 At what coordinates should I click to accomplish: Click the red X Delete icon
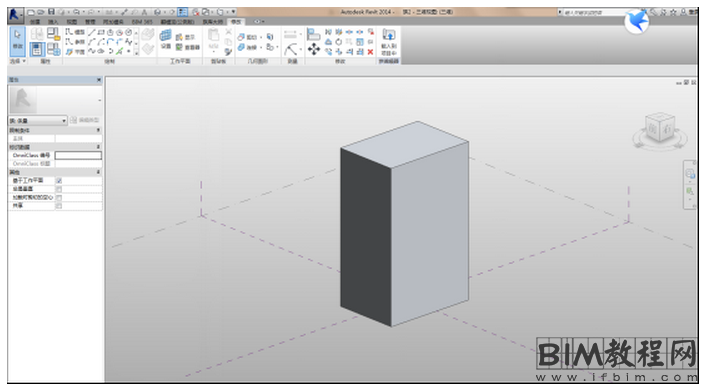click(370, 52)
